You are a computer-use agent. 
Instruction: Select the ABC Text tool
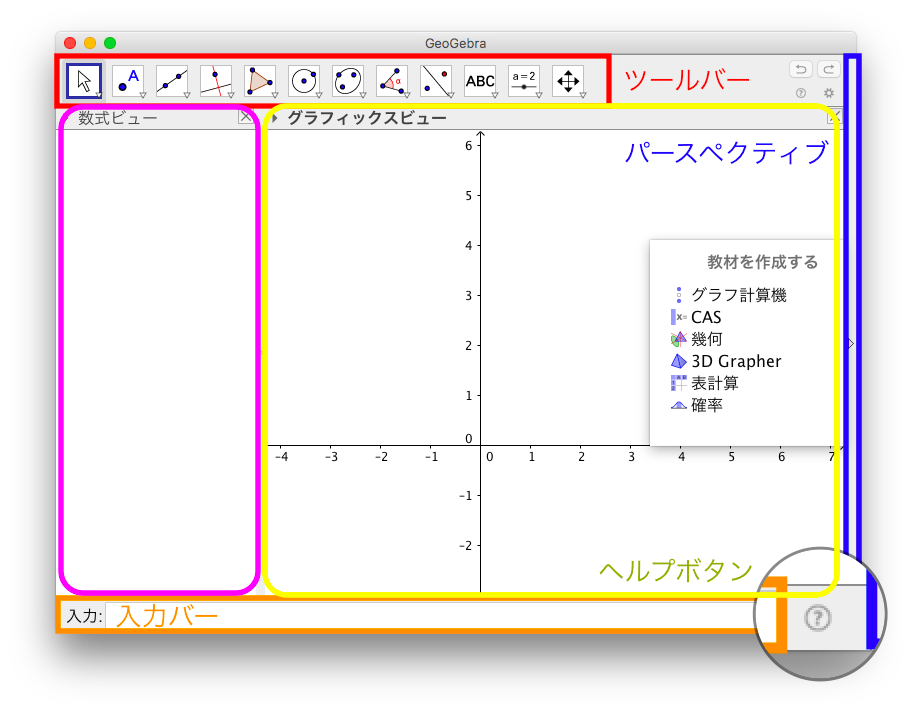click(480, 81)
